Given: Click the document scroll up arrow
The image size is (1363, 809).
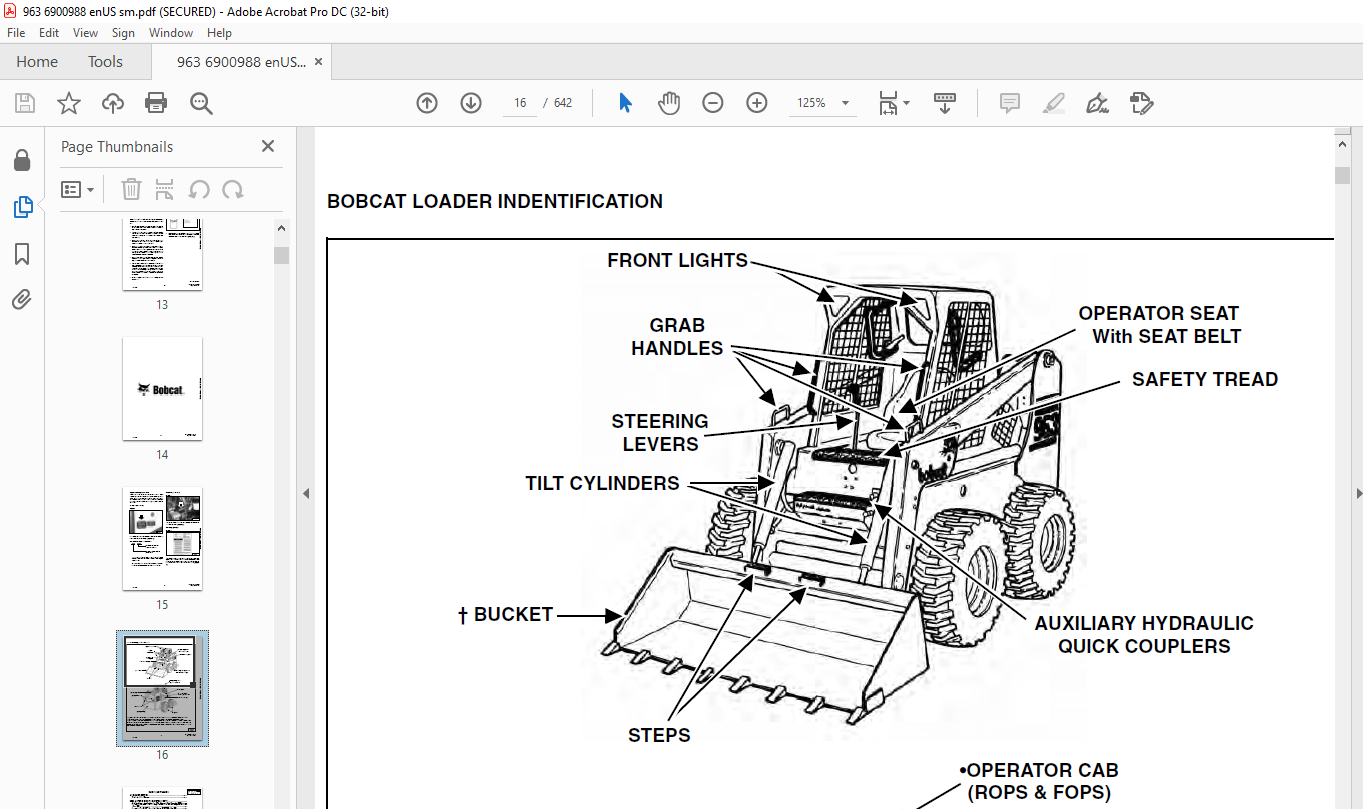Looking at the screenshot, I should [x=1342, y=144].
